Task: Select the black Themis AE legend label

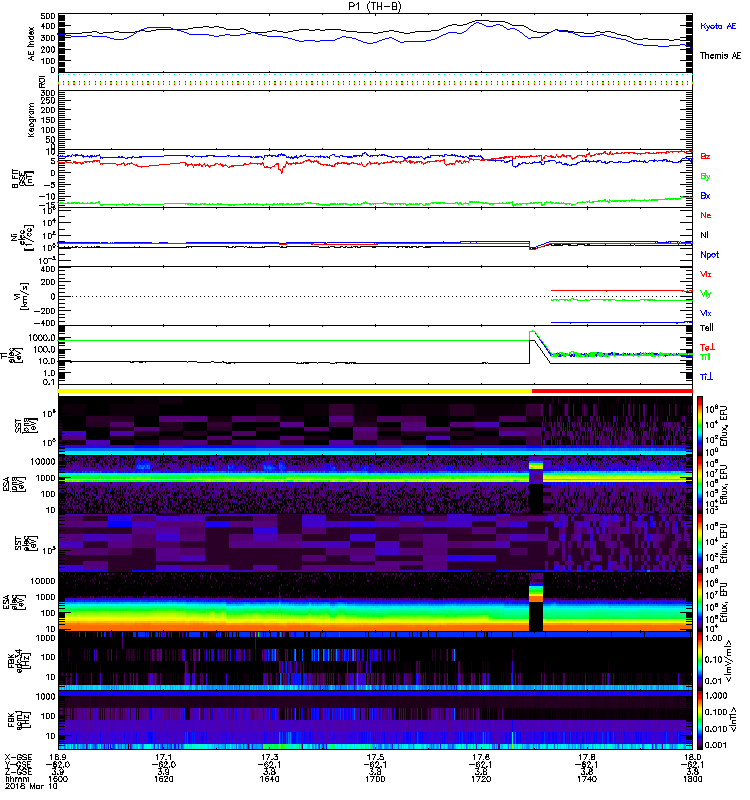Action: point(720,56)
